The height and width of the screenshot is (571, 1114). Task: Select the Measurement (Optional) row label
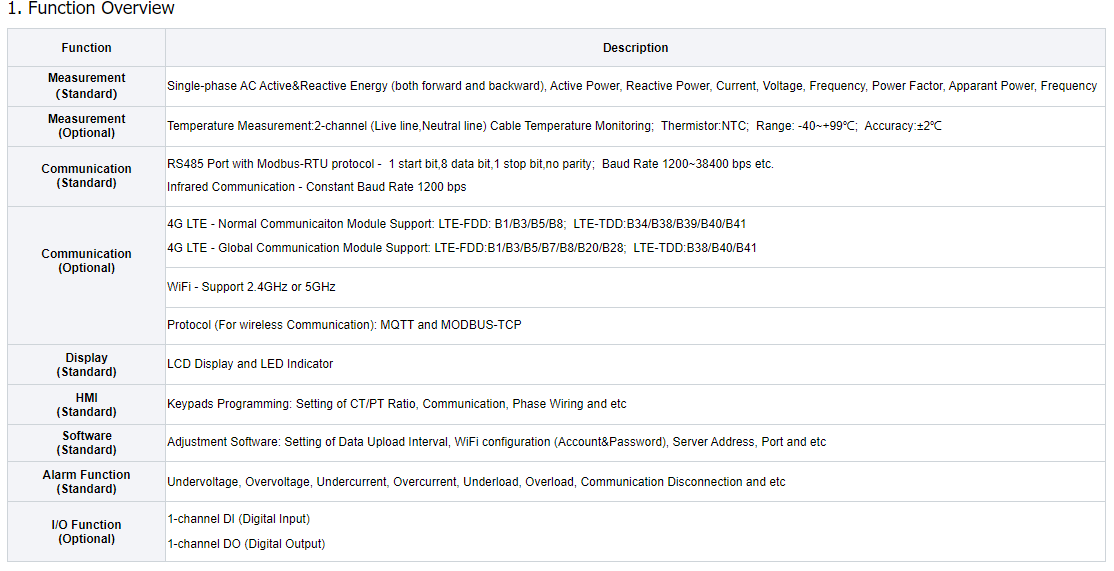click(x=87, y=126)
